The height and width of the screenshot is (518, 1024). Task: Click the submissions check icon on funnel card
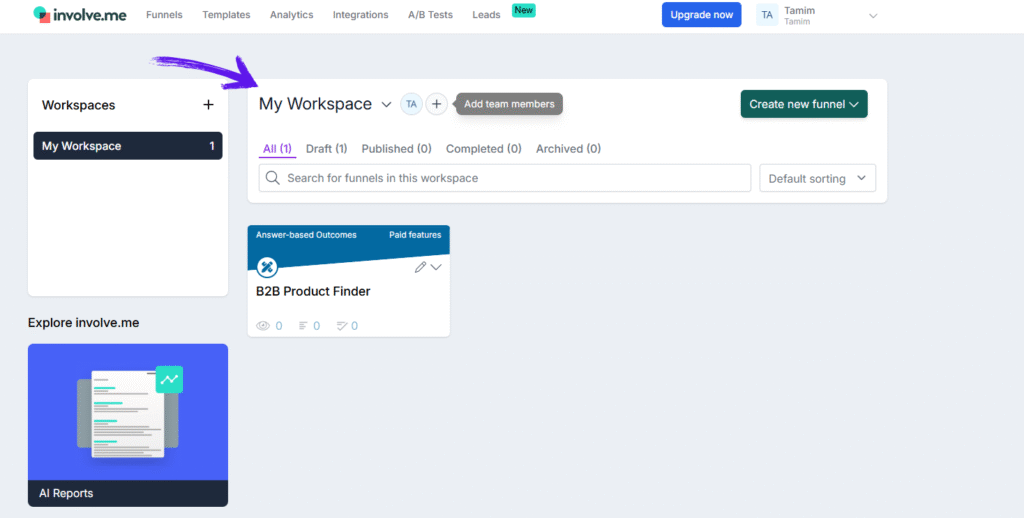pos(341,326)
